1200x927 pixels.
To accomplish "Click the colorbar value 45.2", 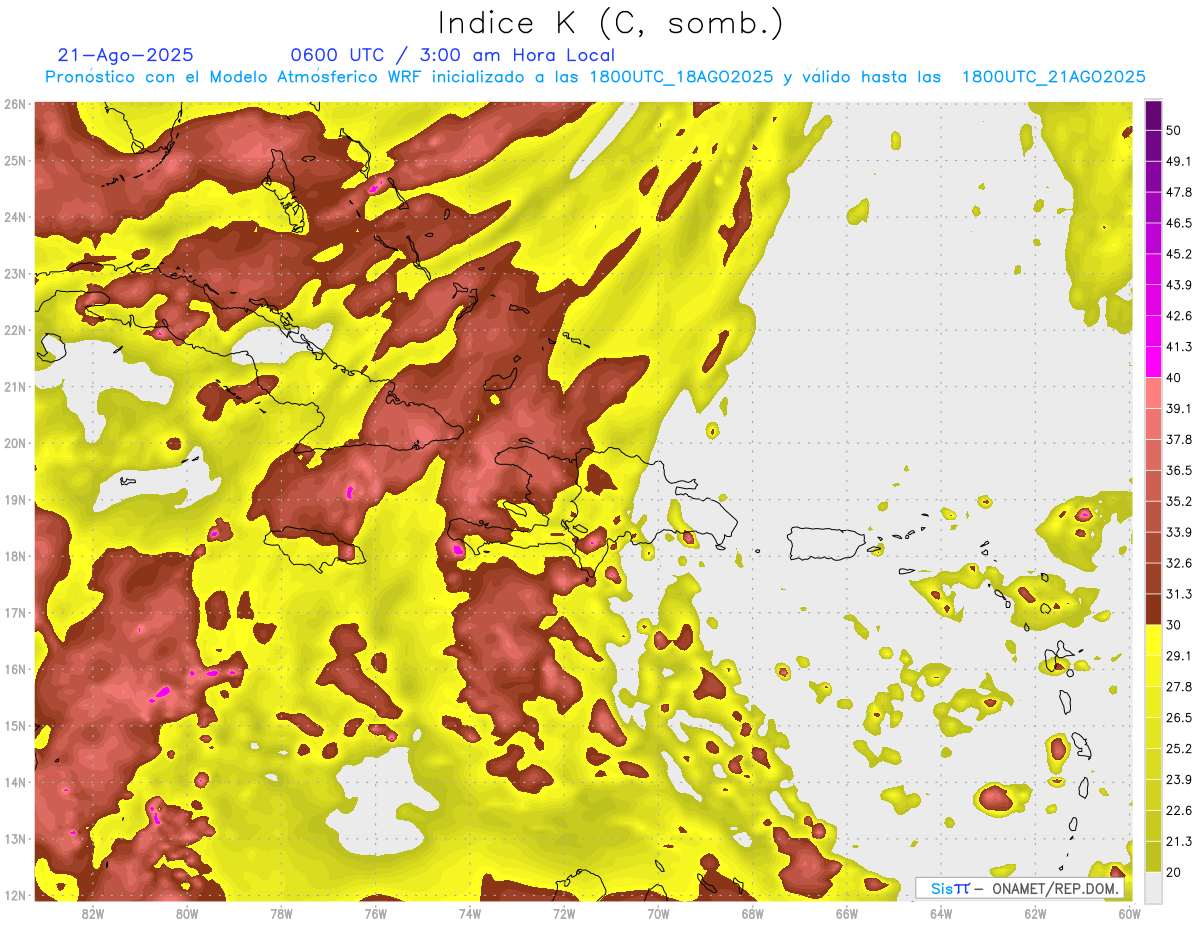I will point(1180,254).
